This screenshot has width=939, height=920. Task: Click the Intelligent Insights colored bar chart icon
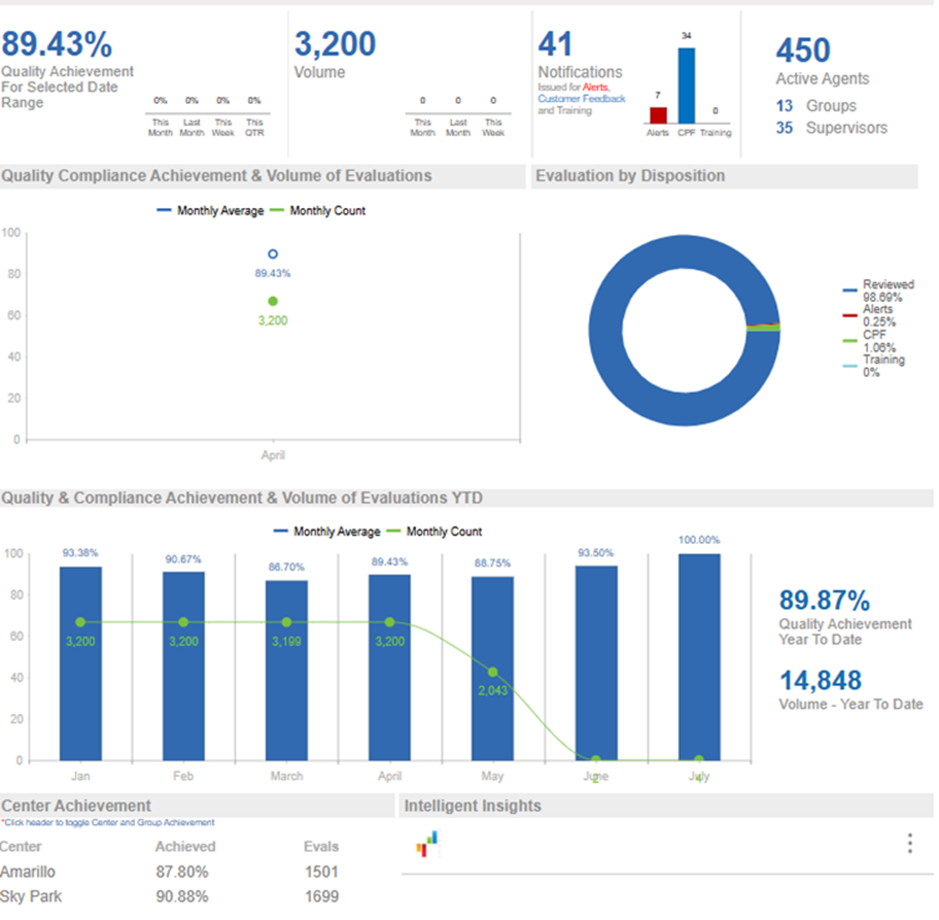(428, 846)
